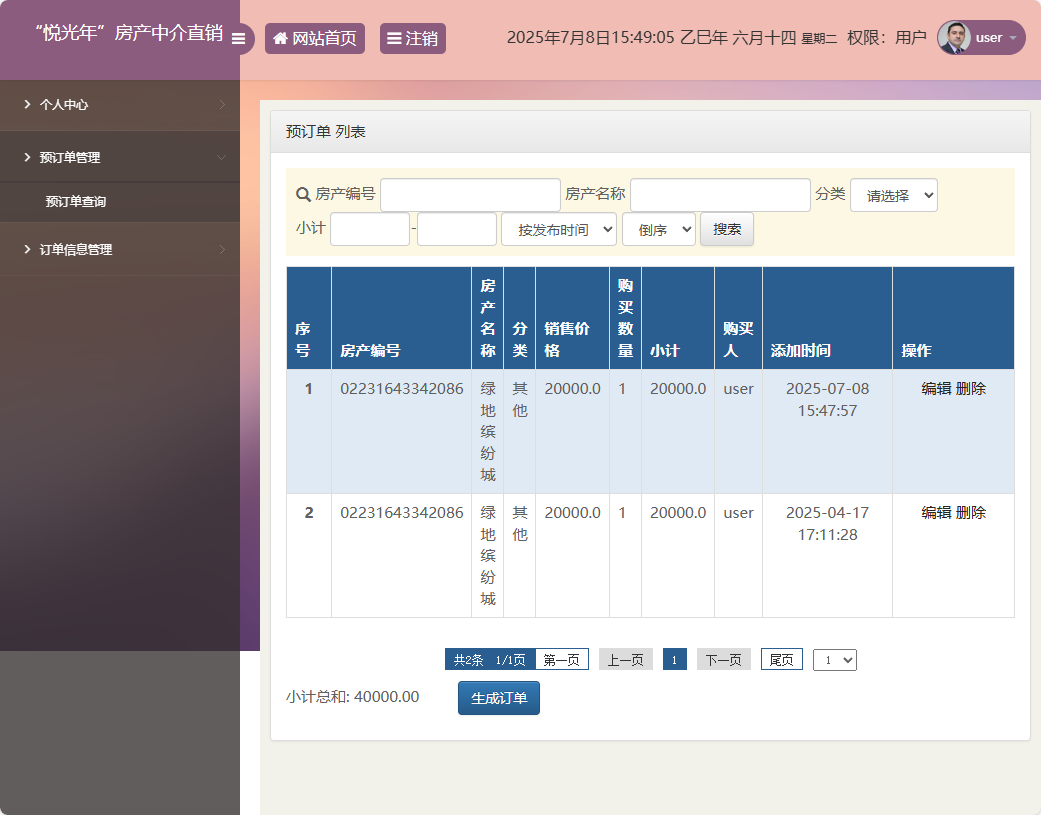Open the sidebar hamburger menu icon
1041x815 pixels.
tap(238, 39)
